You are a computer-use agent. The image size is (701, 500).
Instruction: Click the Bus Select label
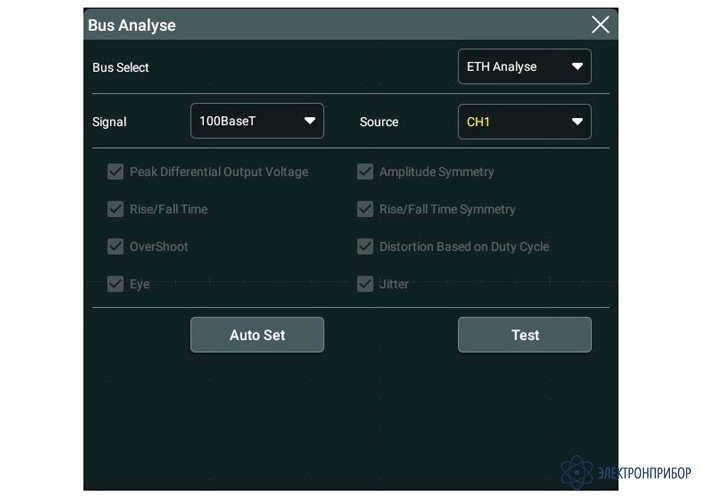(x=120, y=68)
